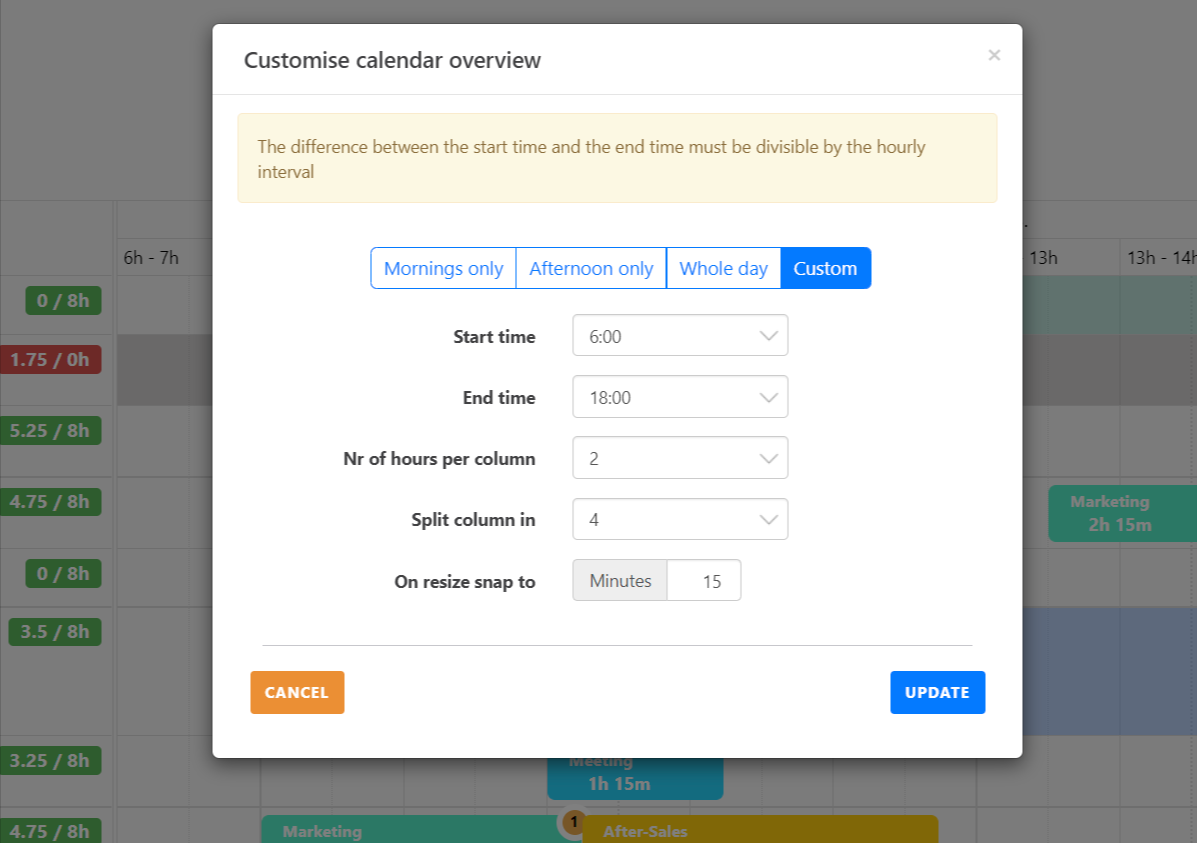Select the Afternoon only preset
This screenshot has width=1197, height=843.
click(590, 268)
